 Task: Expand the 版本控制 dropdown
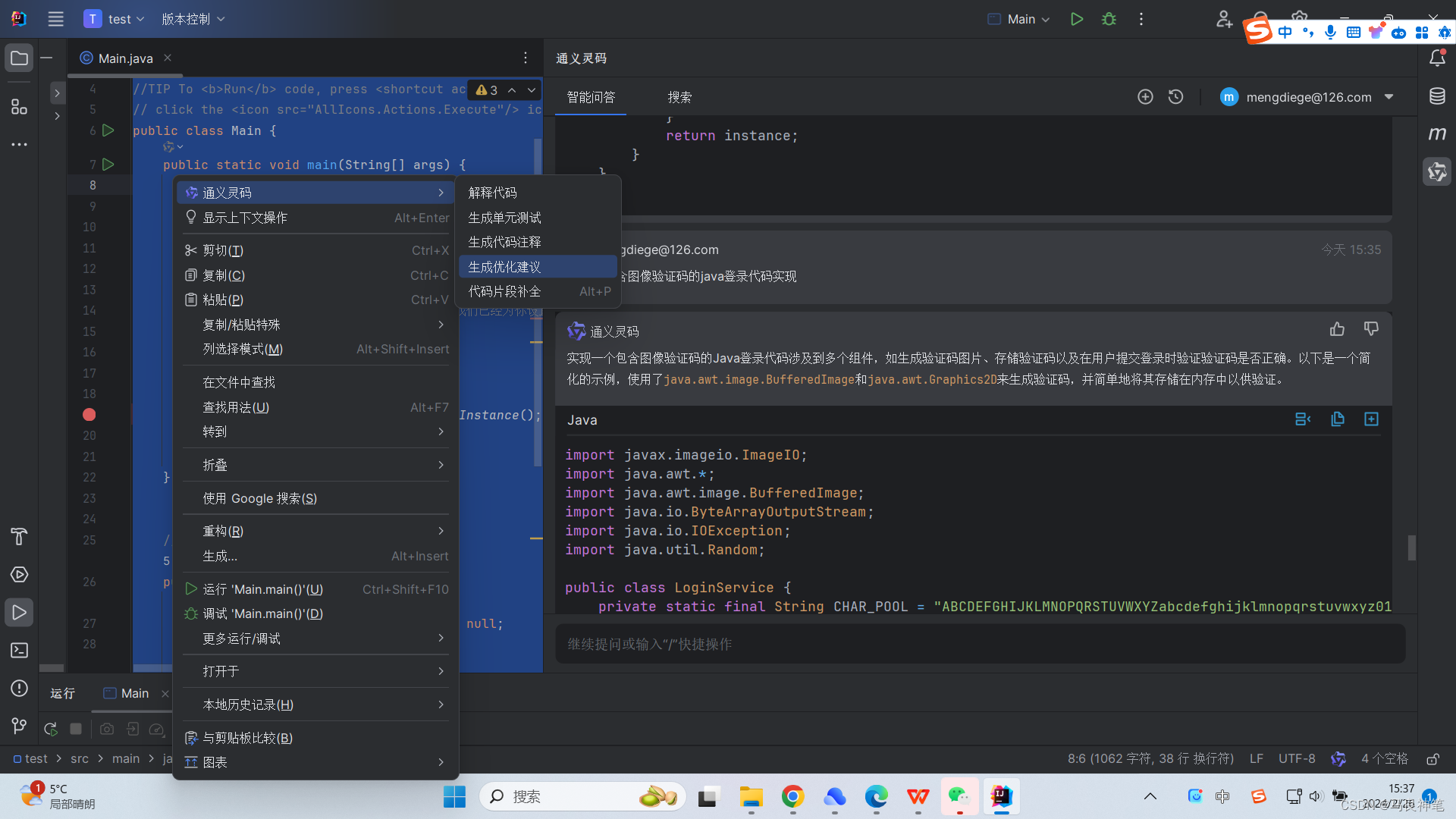(x=193, y=19)
